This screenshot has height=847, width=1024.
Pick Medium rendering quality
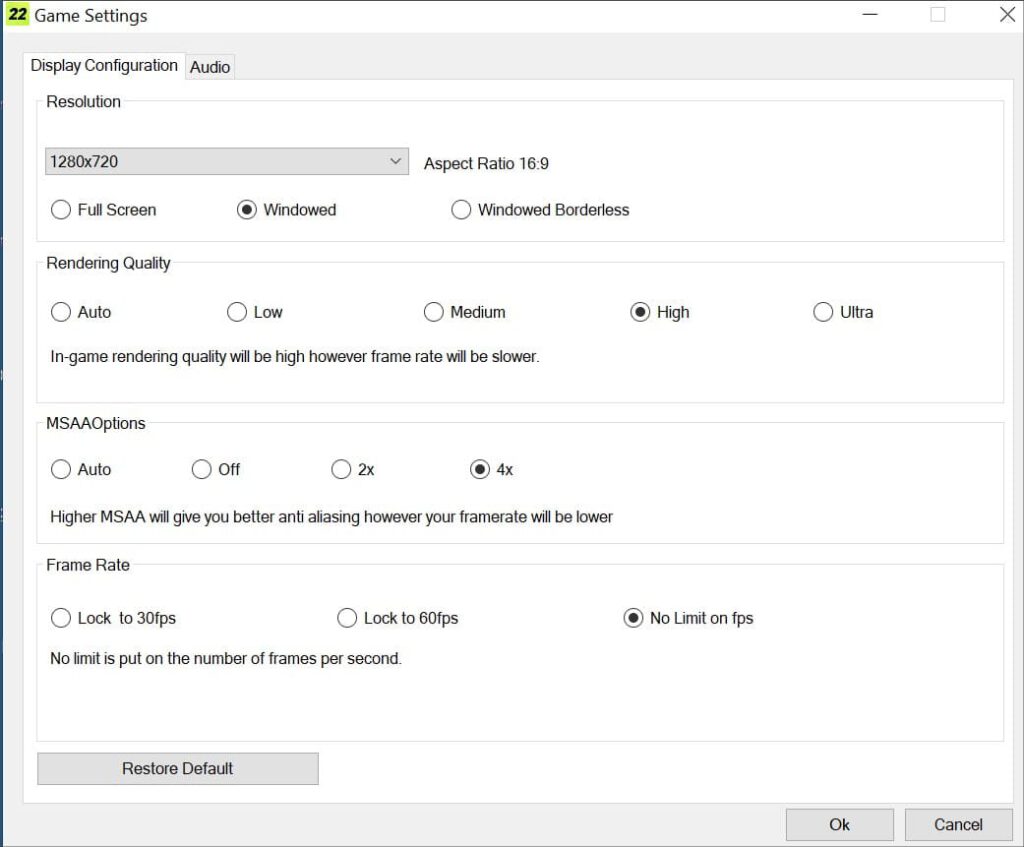click(434, 312)
